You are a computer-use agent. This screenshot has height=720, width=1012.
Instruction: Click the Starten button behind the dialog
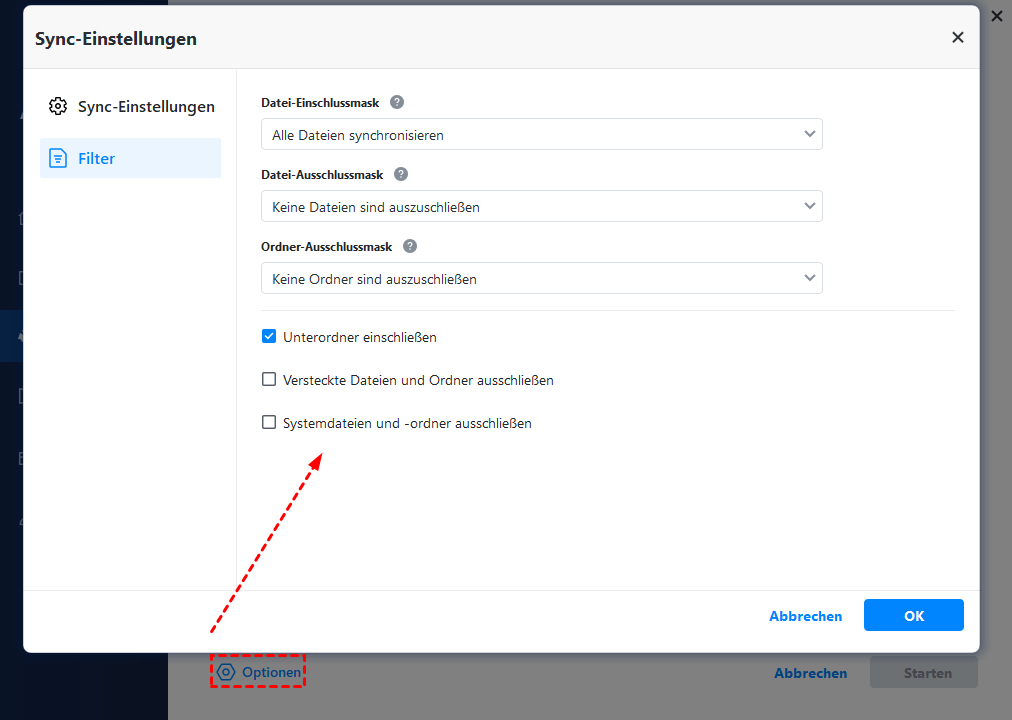tap(927, 673)
